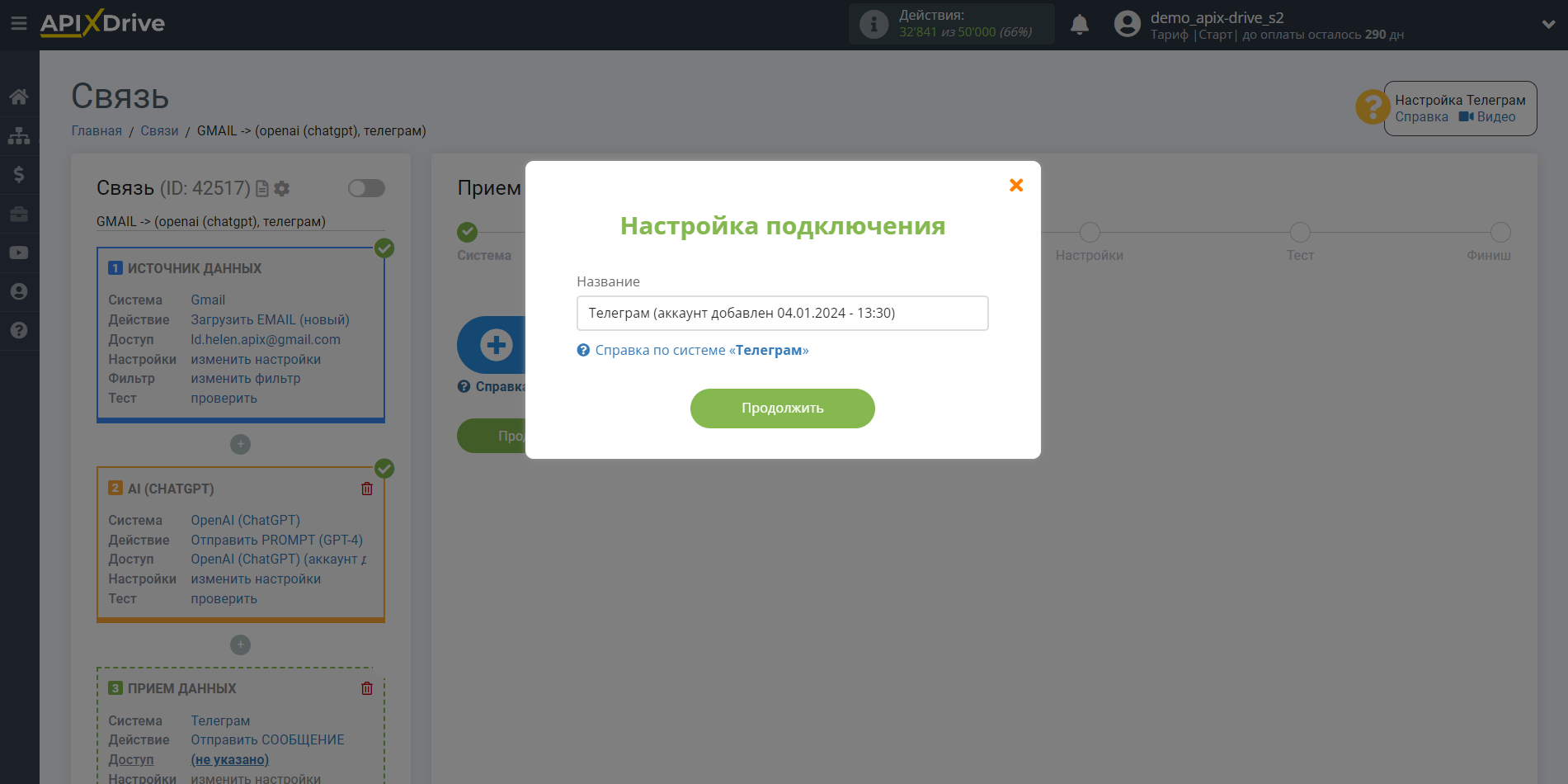Click the Связи breadcrumb
The height and width of the screenshot is (784, 1568).
[159, 130]
